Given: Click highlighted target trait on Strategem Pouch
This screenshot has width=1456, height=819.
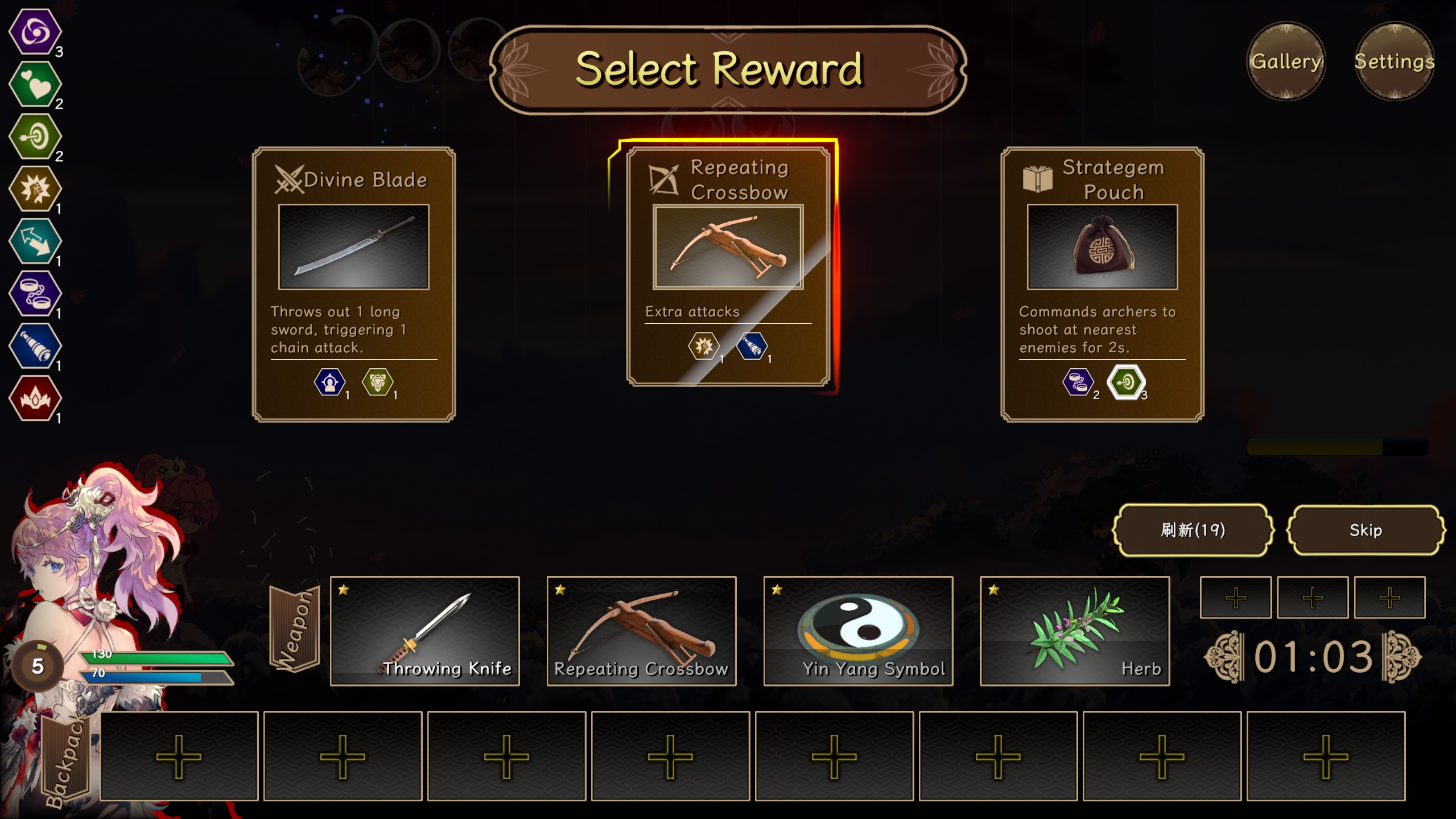Looking at the screenshot, I should click(x=1125, y=382).
